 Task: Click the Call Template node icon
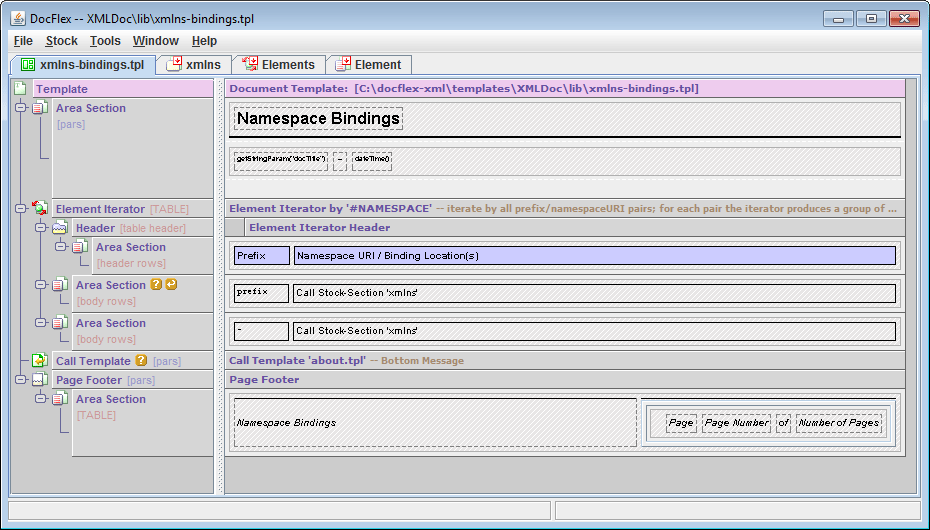tap(40, 361)
